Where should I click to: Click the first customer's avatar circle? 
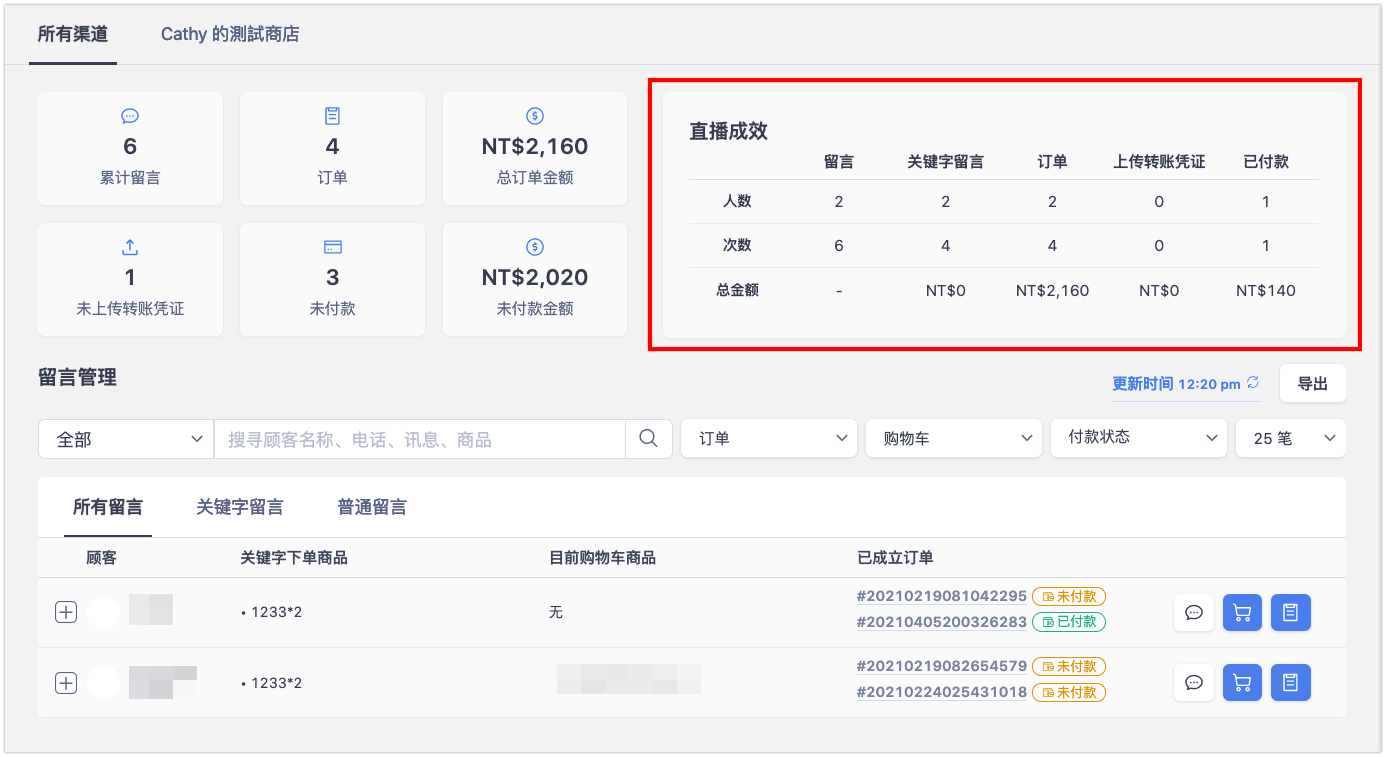[x=104, y=612]
